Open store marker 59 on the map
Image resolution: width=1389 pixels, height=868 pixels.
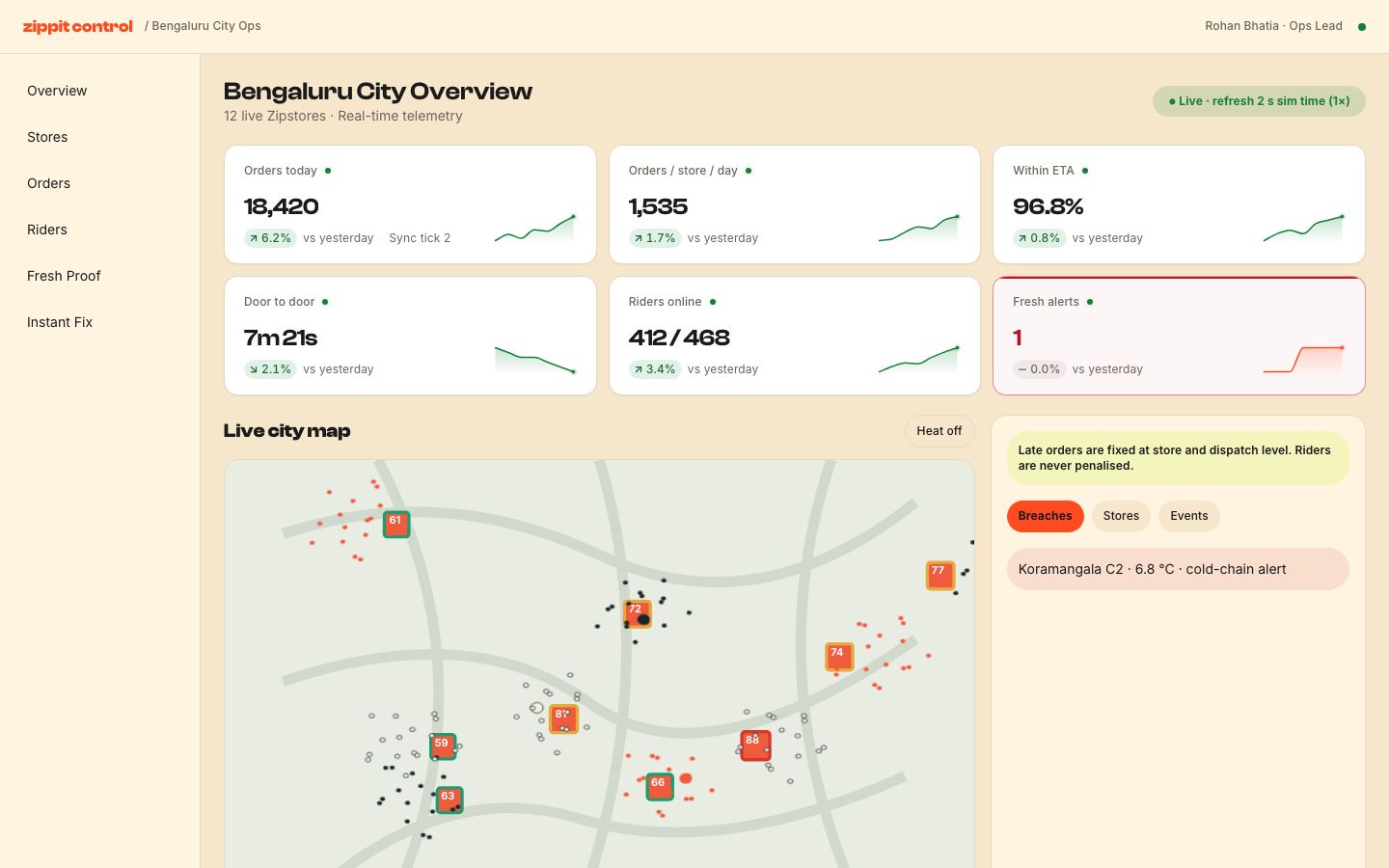point(443,746)
